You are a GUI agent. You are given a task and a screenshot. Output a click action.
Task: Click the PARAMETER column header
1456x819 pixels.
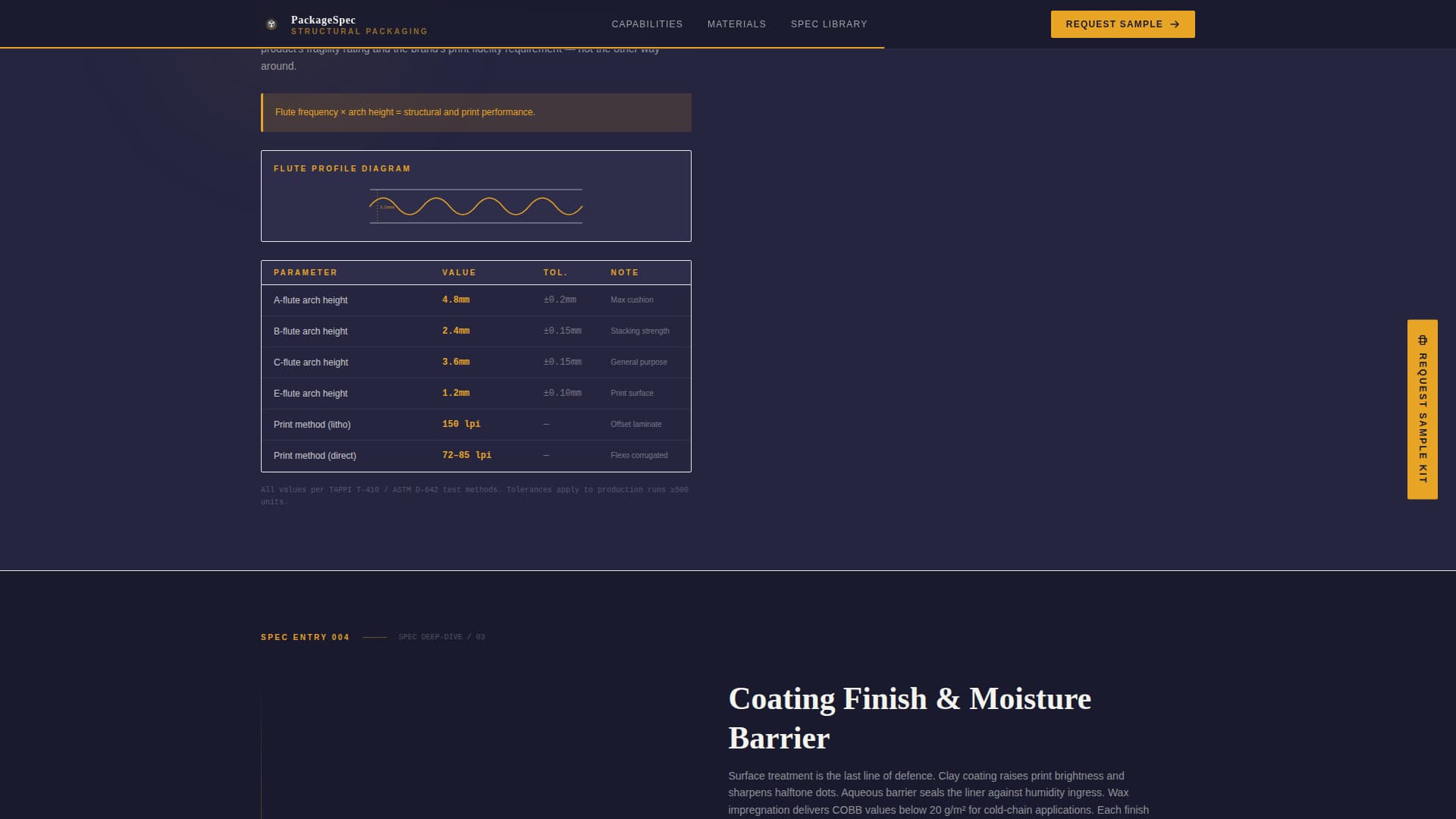coord(306,272)
